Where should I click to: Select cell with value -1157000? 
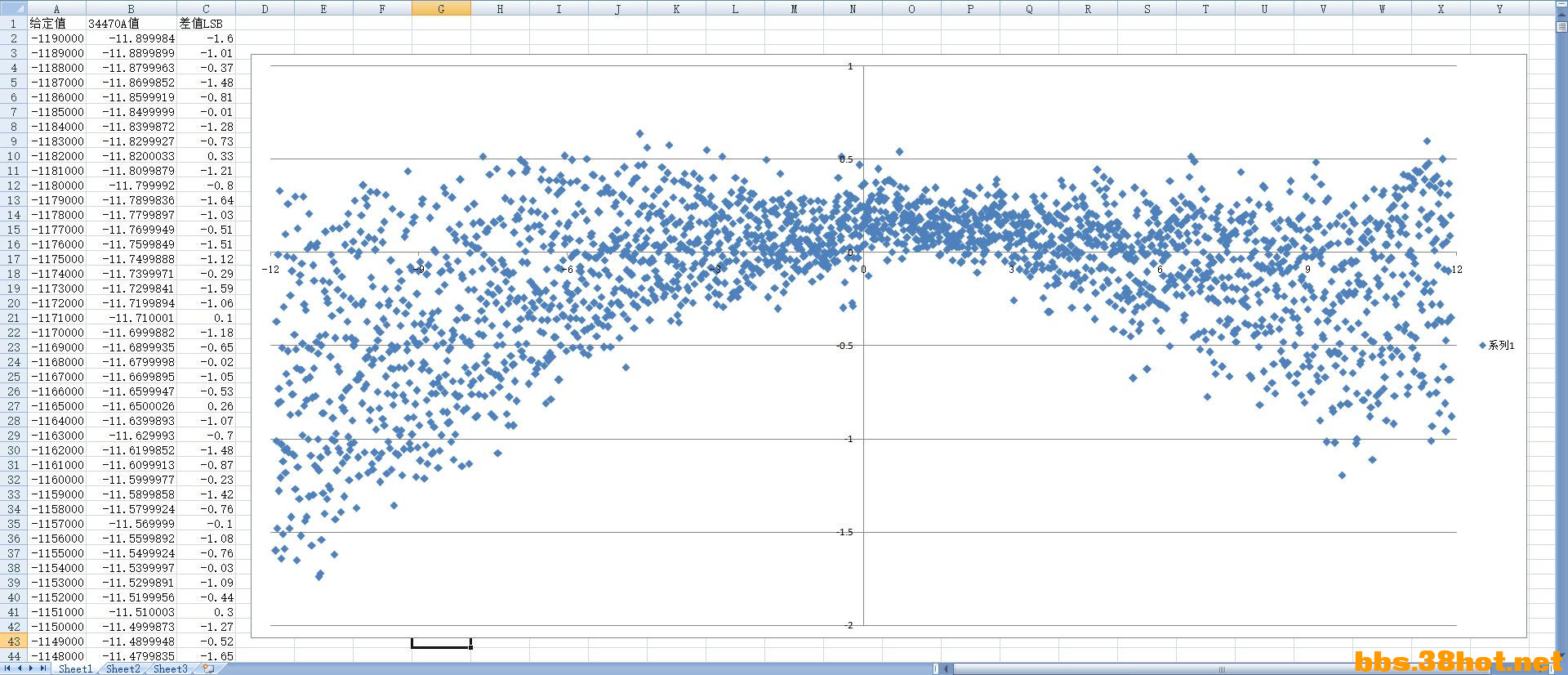pos(56,524)
